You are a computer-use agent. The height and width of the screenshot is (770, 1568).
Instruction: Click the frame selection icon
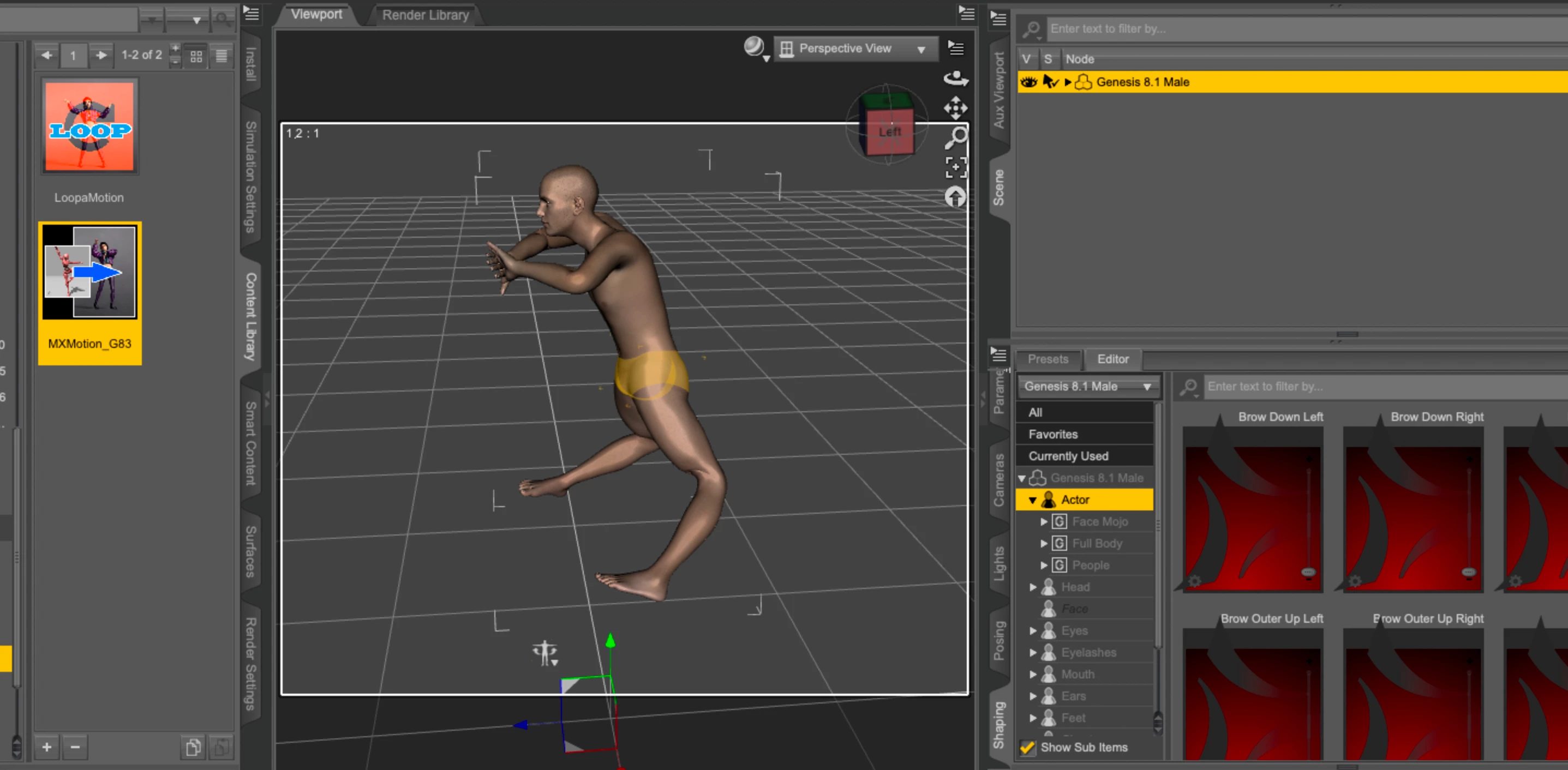click(955, 167)
